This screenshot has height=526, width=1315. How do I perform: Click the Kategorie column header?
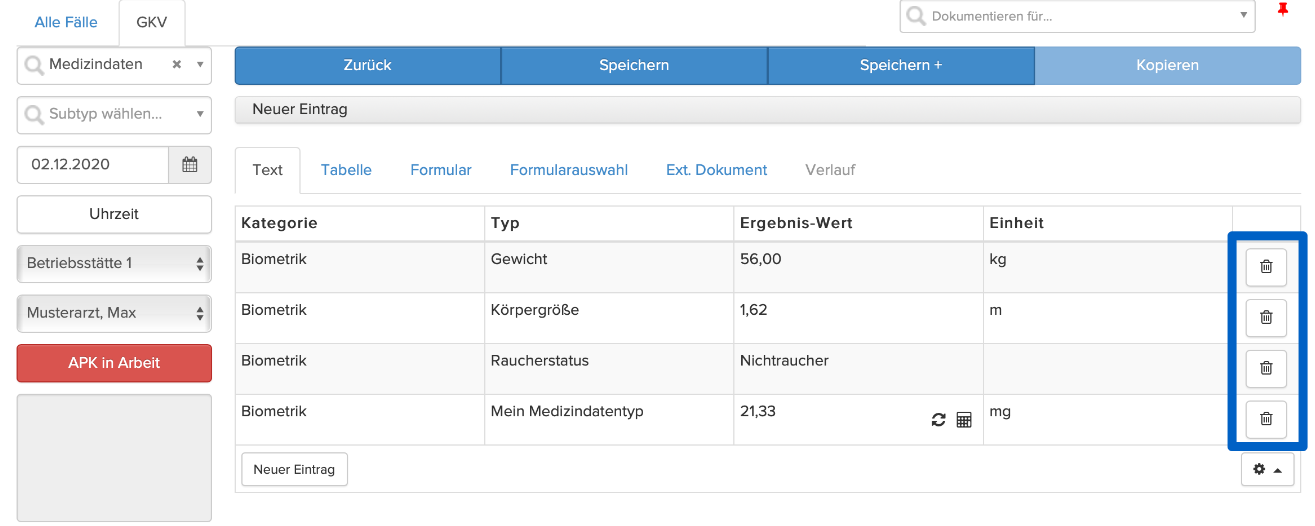pyautogui.click(x=360, y=223)
